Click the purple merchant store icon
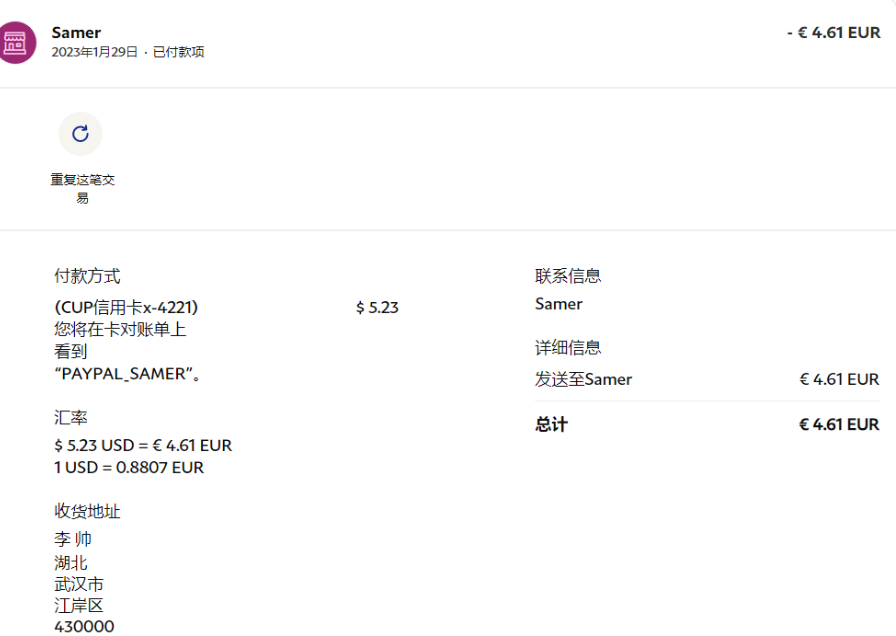896x636 pixels. (x=15, y=42)
